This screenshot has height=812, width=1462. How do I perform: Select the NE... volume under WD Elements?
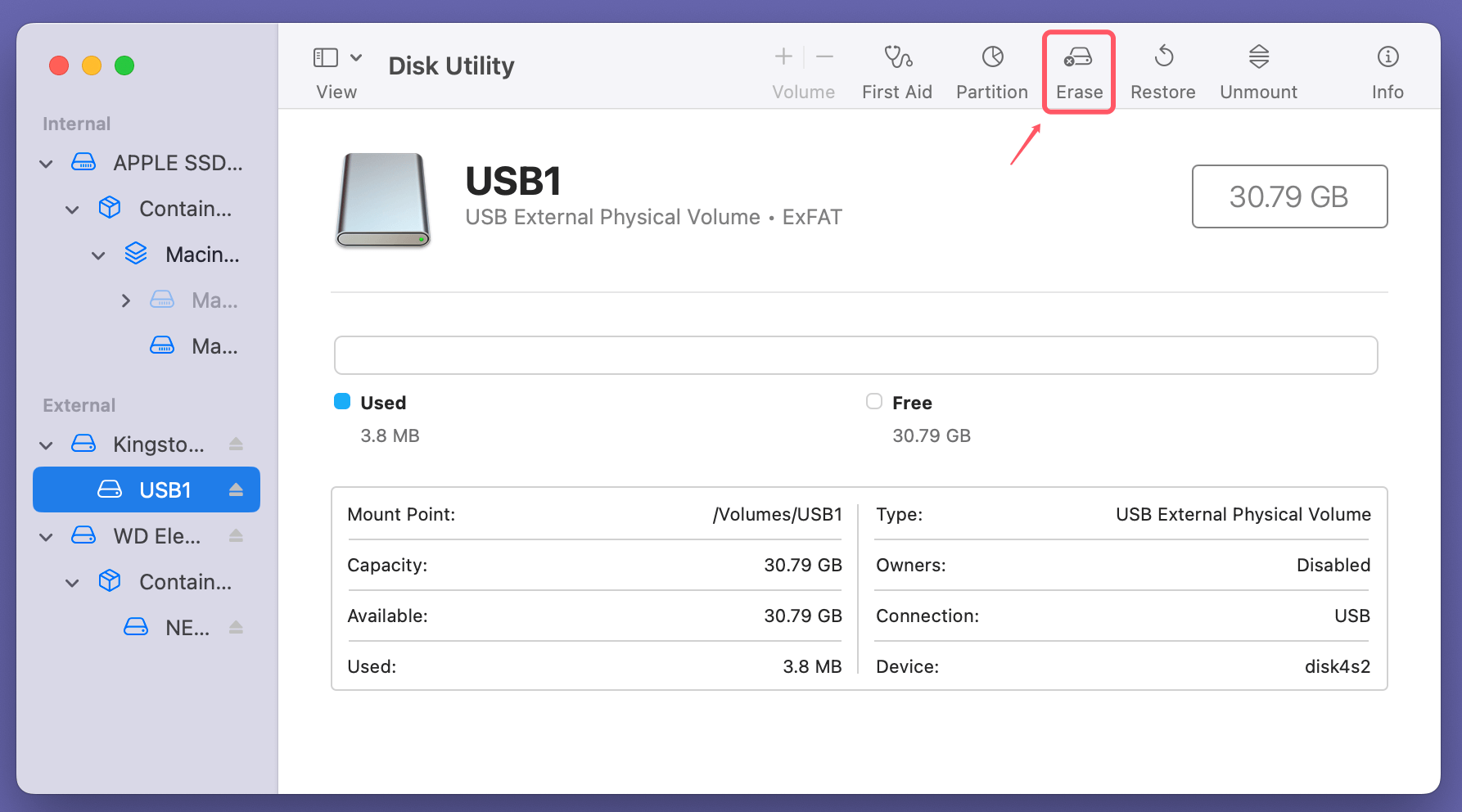pyautogui.click(x=187, y=627)
